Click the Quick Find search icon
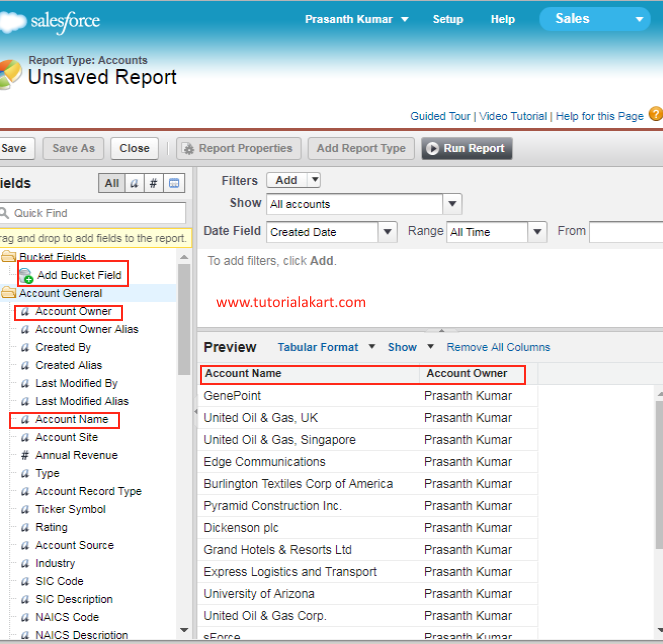Screen dimensions: 663x644 (x=4, y=213)
